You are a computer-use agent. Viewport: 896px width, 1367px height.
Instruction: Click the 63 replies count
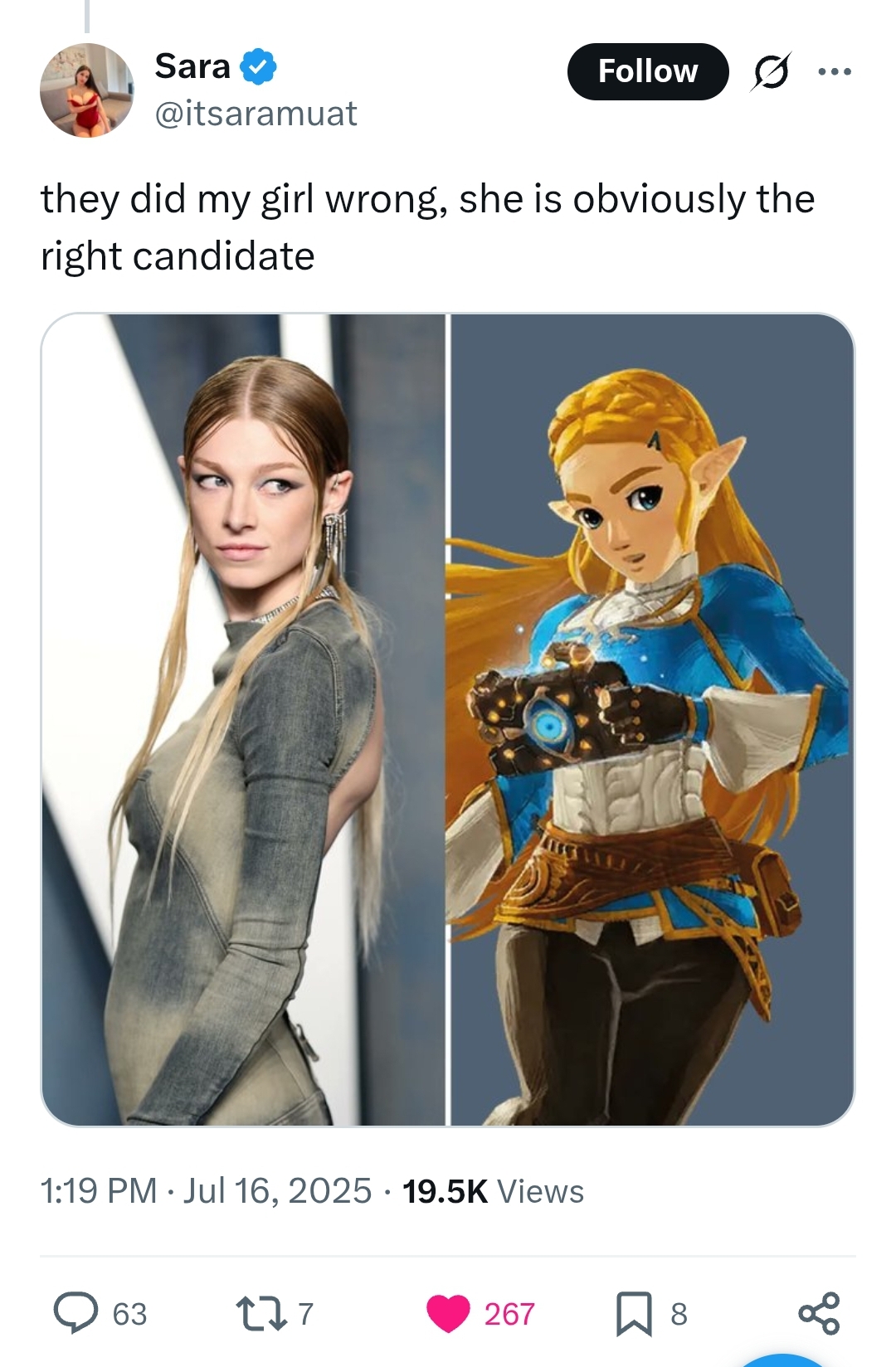pyautogui.click(x=129, y=1314)
